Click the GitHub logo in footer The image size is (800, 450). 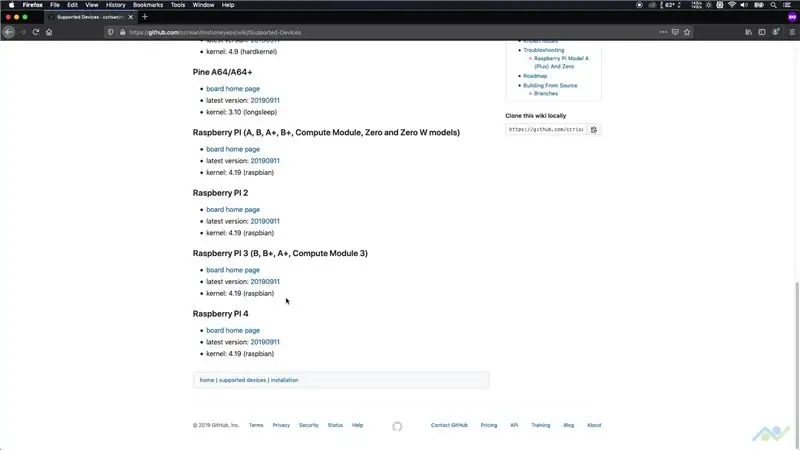click(x=397, y=426)
